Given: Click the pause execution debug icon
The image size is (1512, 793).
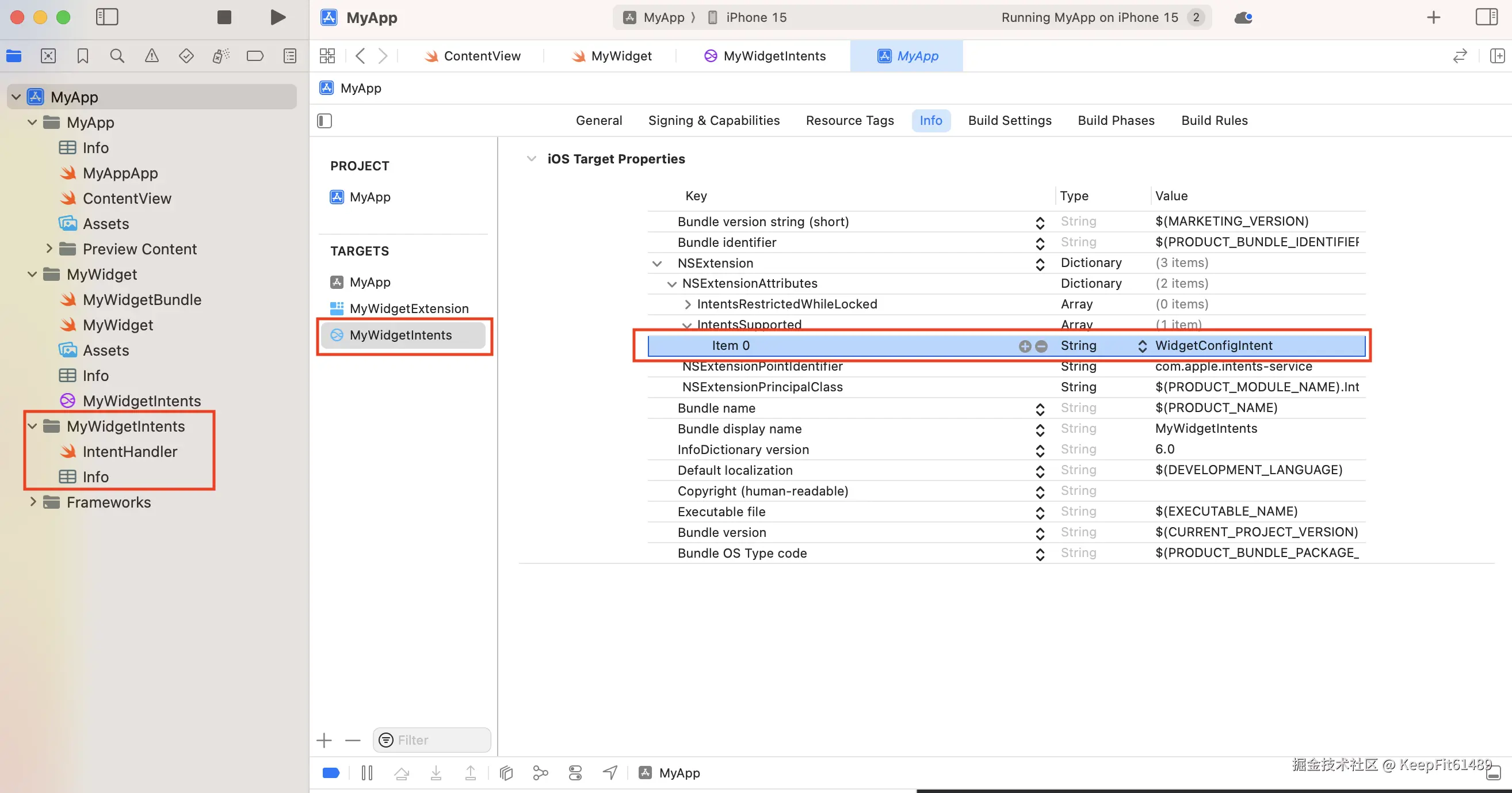Looking at the screenshot, I should coord(367,772).
